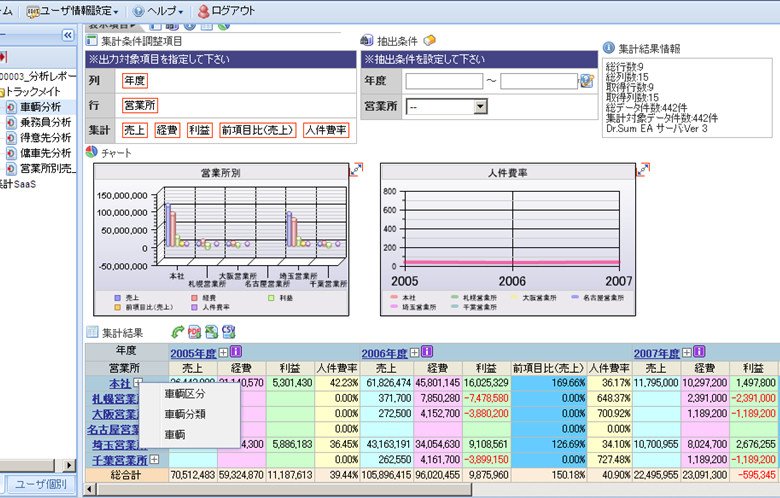Click the 2007年度 column header link
The image size is (780, 498).
click(x=657, y=353)
